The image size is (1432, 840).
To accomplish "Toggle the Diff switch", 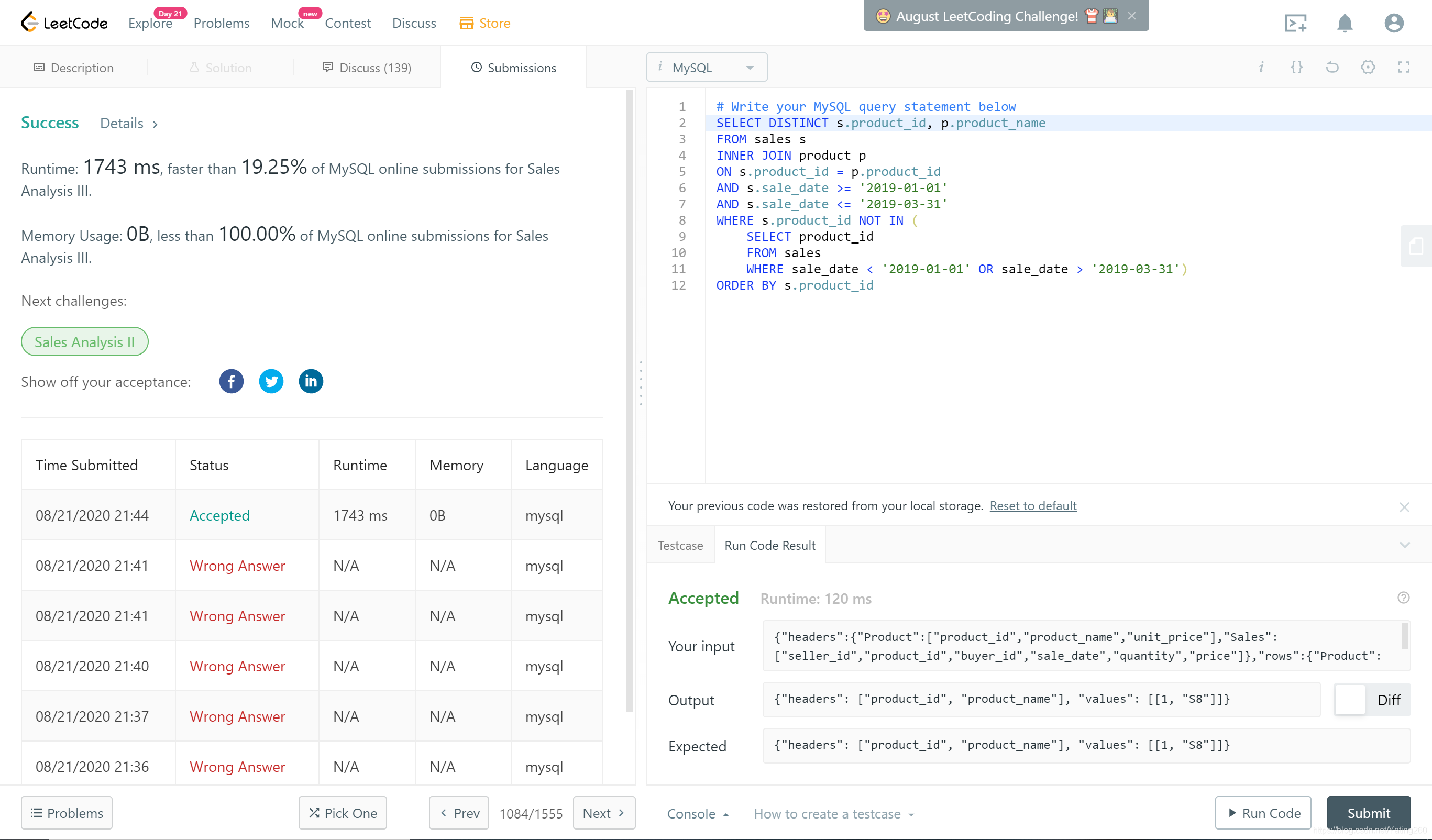I will pos(1372,700).
